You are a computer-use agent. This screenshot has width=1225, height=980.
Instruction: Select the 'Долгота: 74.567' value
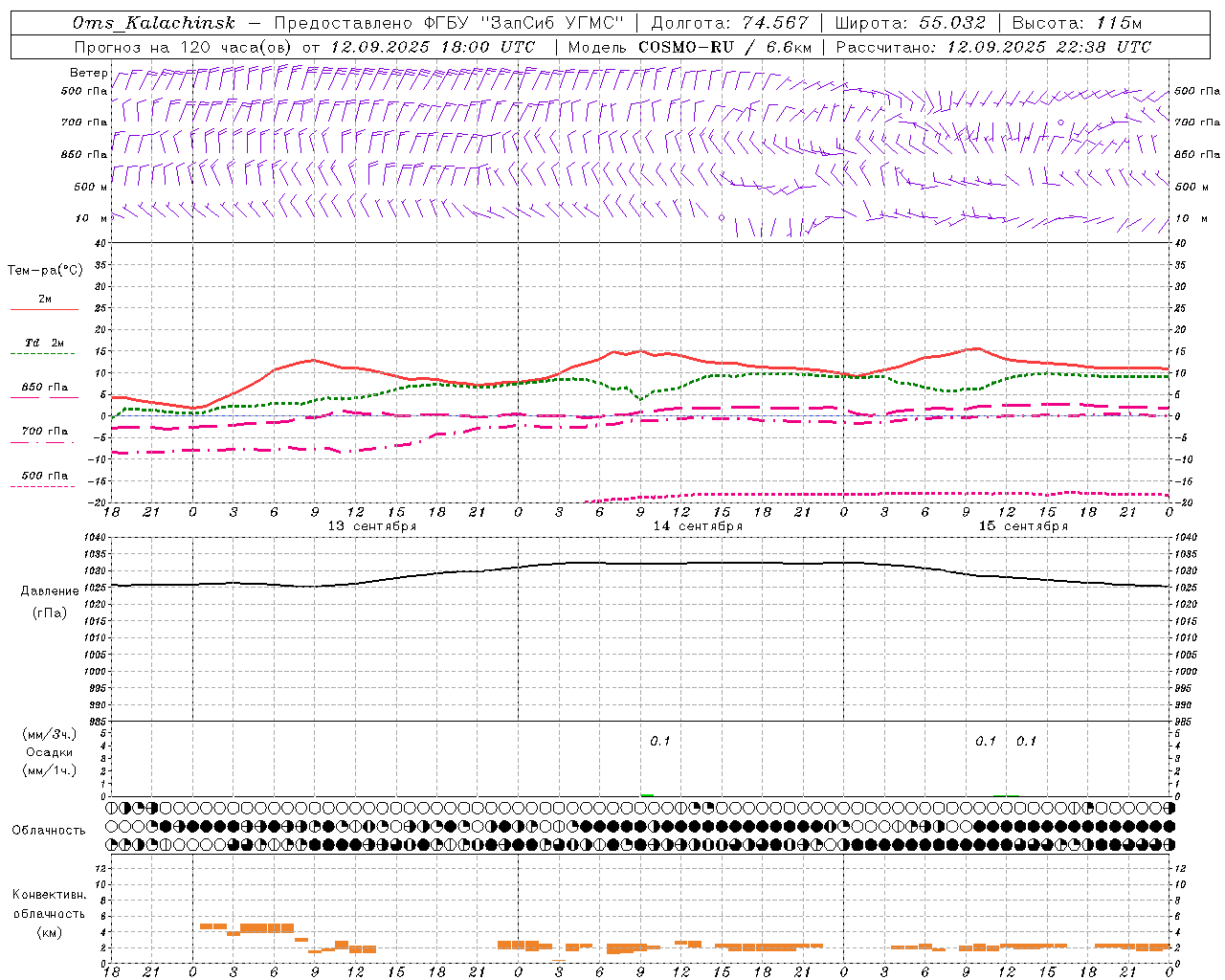coord(730,23)
